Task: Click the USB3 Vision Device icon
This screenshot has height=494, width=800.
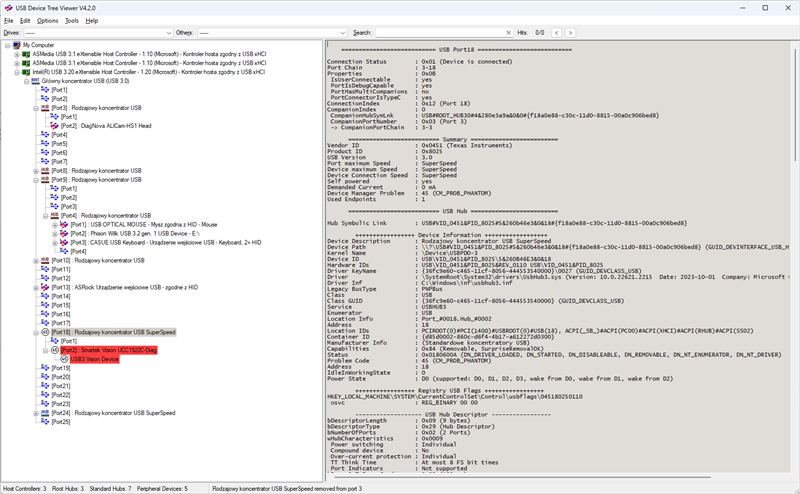Action: click(64, 359)
